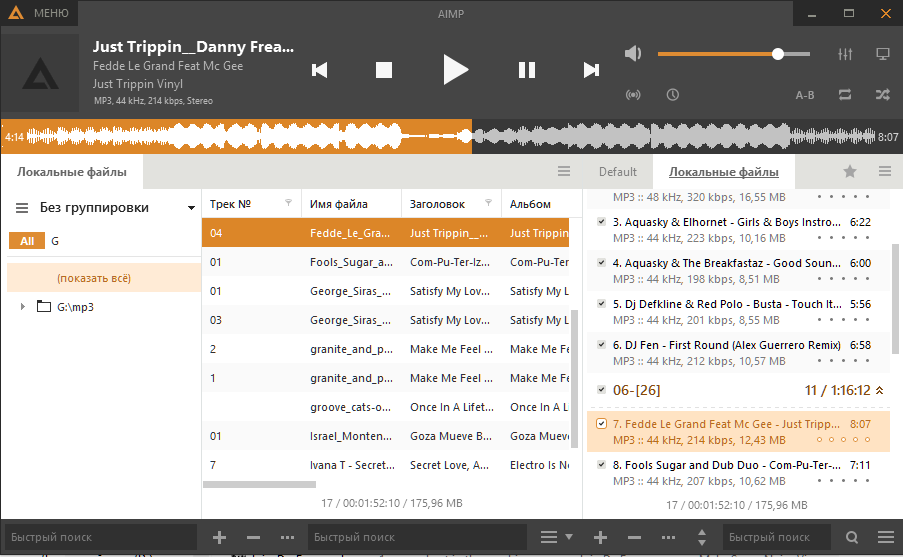Click the equalizer icon

click(843, 54)
